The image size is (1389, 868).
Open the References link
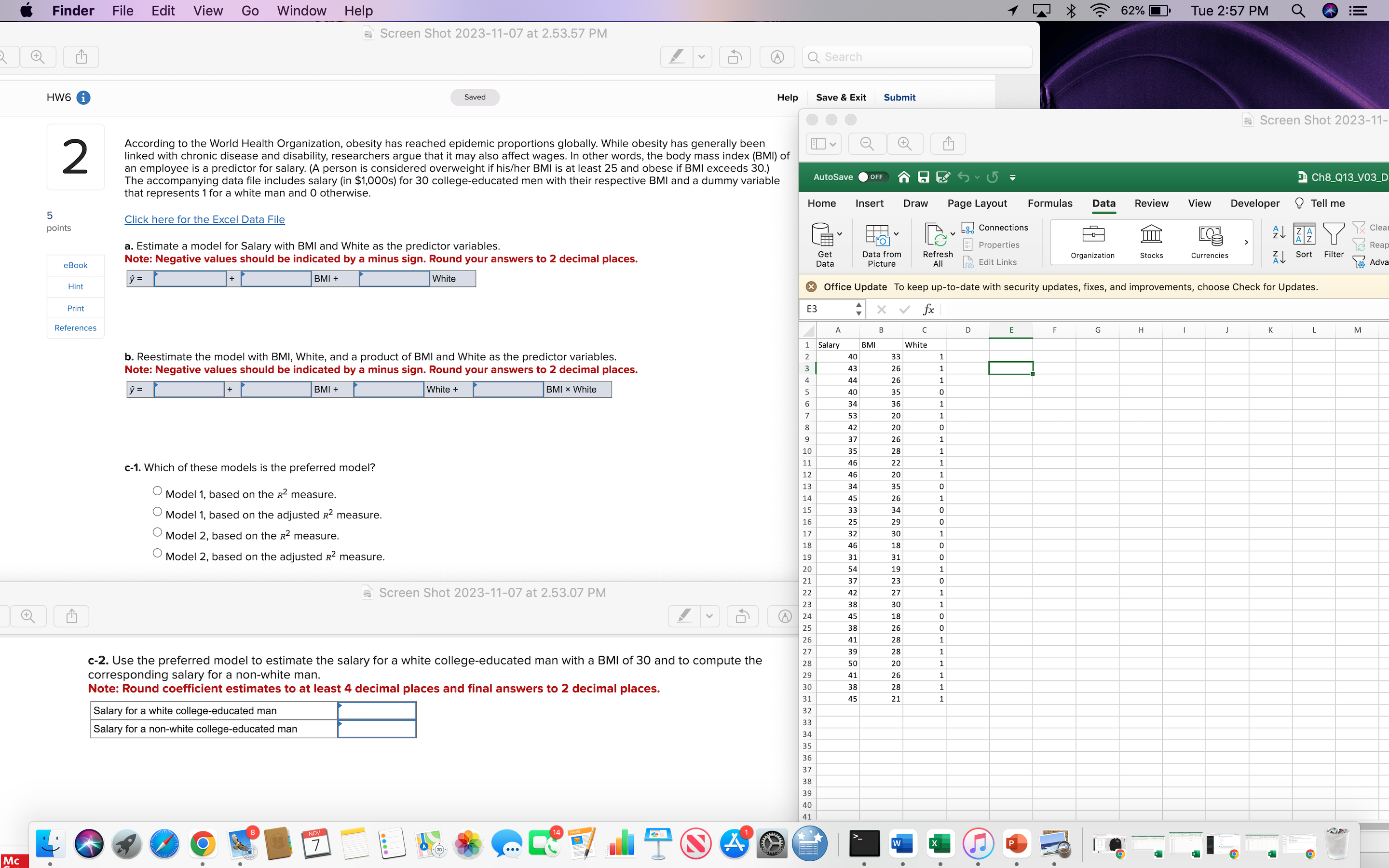point(75,328)
